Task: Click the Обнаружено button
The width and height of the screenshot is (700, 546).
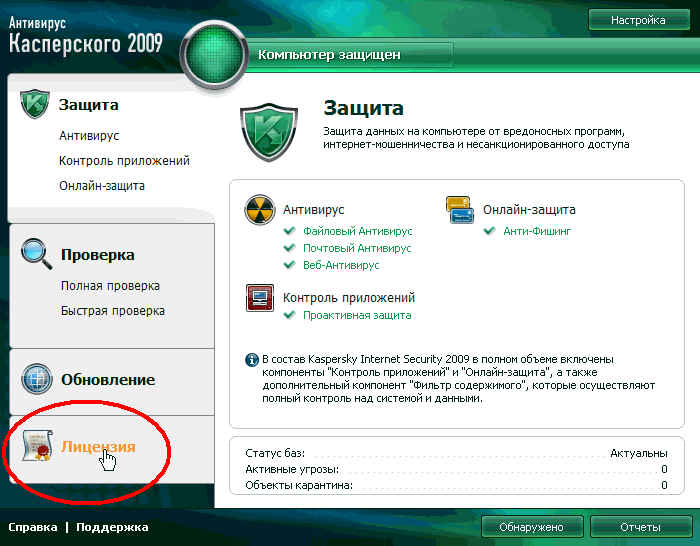Action: tap(532, 527)
